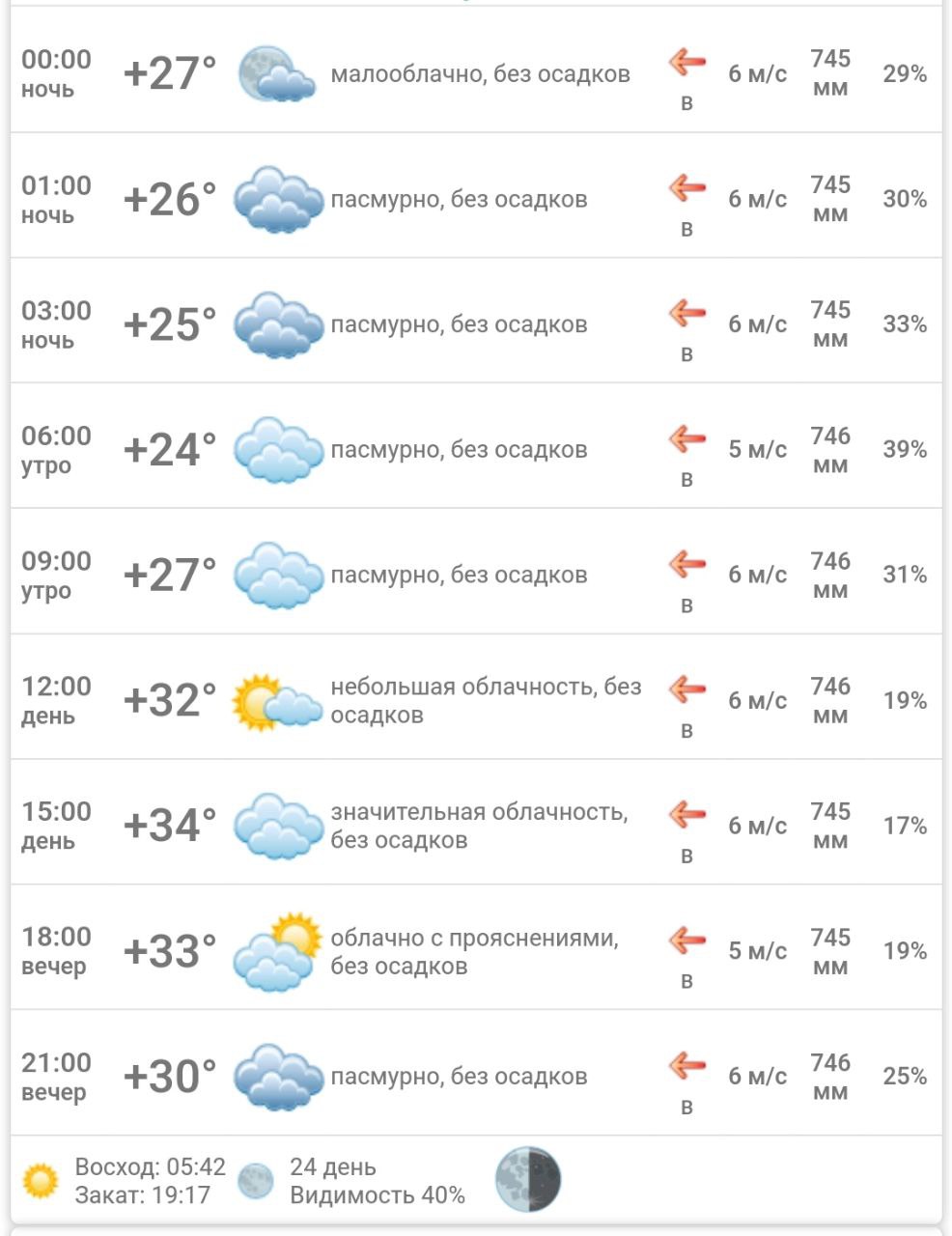Image resolution: width=952 pixels, height=1236 pixels.
Task: Click the wind direction arrow at 06:00
Action: coord(687,438)
